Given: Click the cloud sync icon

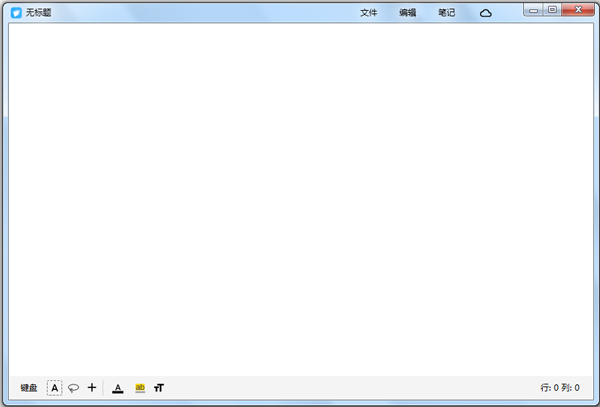Looking at the screenshot, I should tap(486, 13).
